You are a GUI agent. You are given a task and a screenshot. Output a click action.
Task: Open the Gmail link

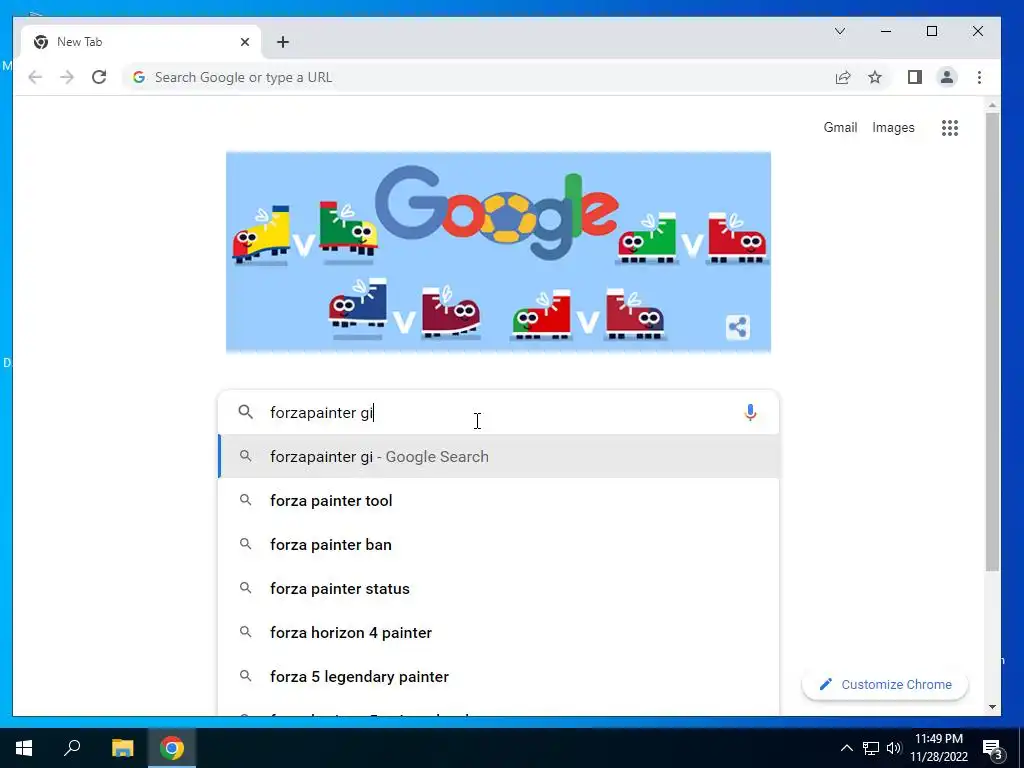point(840,127)
